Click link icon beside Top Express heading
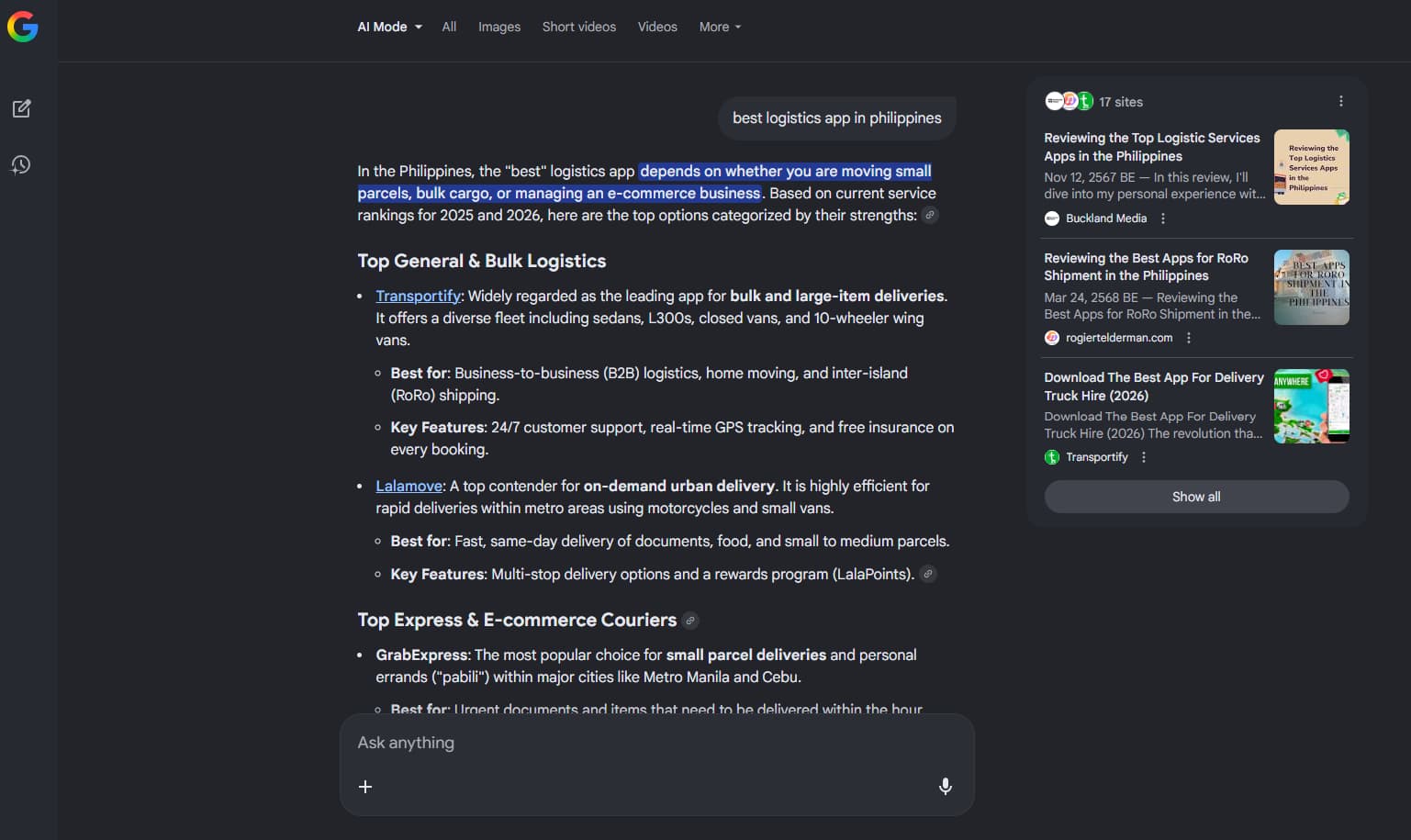The height and width of the screenshot is (840, 1411). pos(690,621)
